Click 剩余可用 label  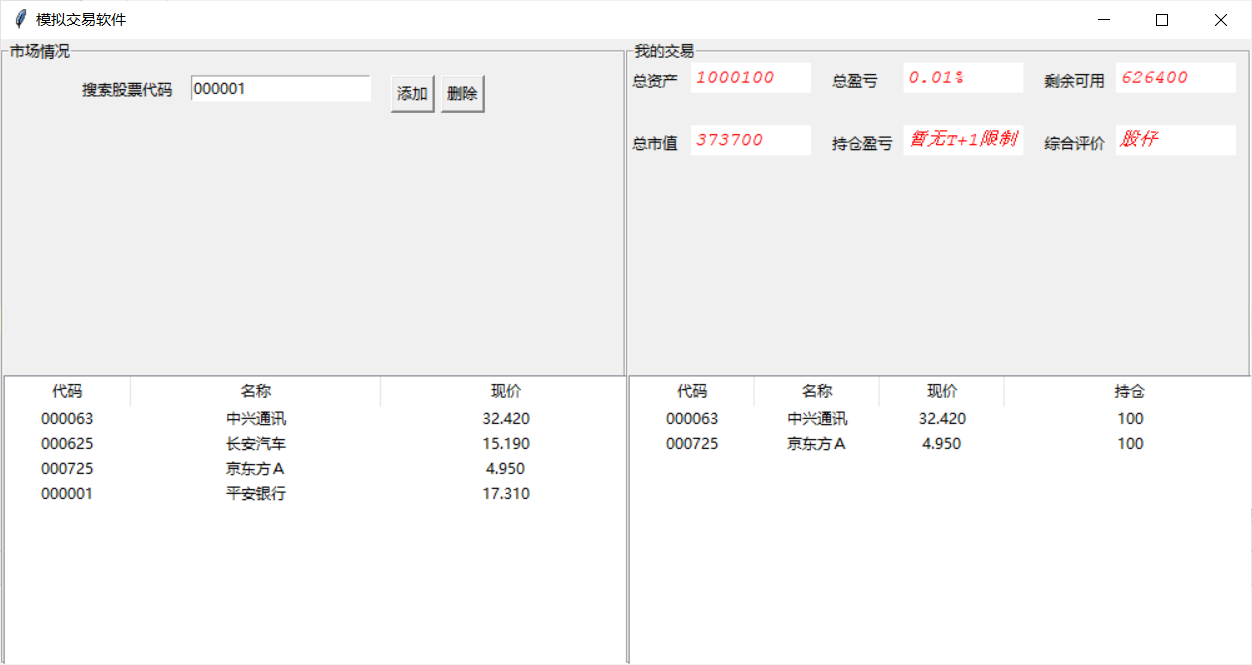[x=1074, y=81]
